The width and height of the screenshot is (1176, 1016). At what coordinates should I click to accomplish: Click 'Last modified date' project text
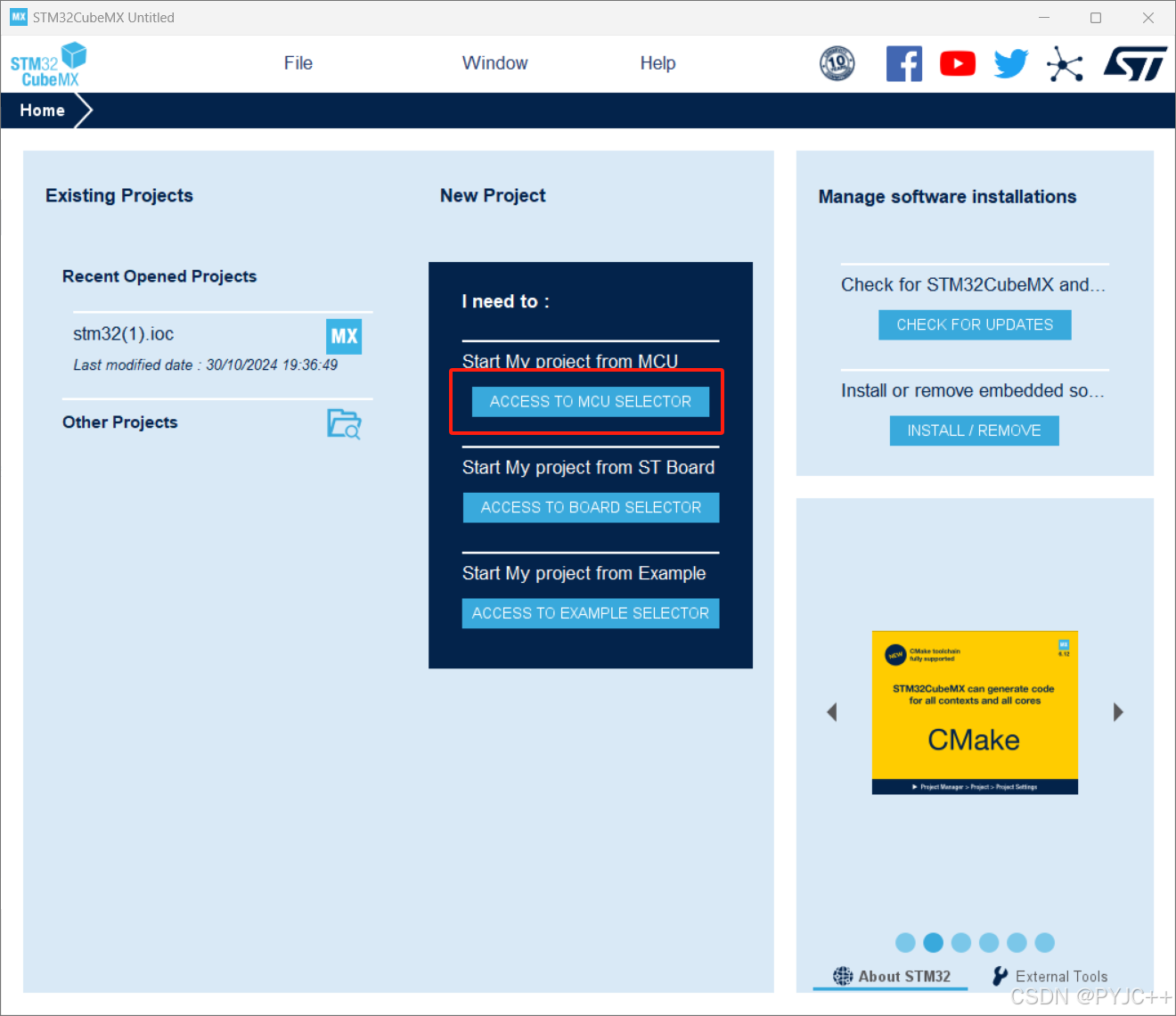tap(206, 365)
